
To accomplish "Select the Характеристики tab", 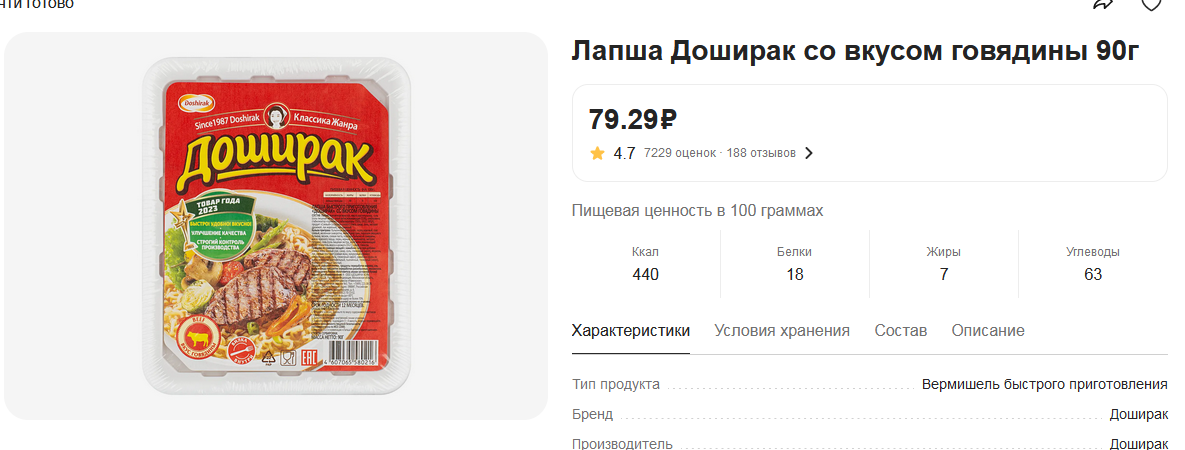I will point(631,331).
